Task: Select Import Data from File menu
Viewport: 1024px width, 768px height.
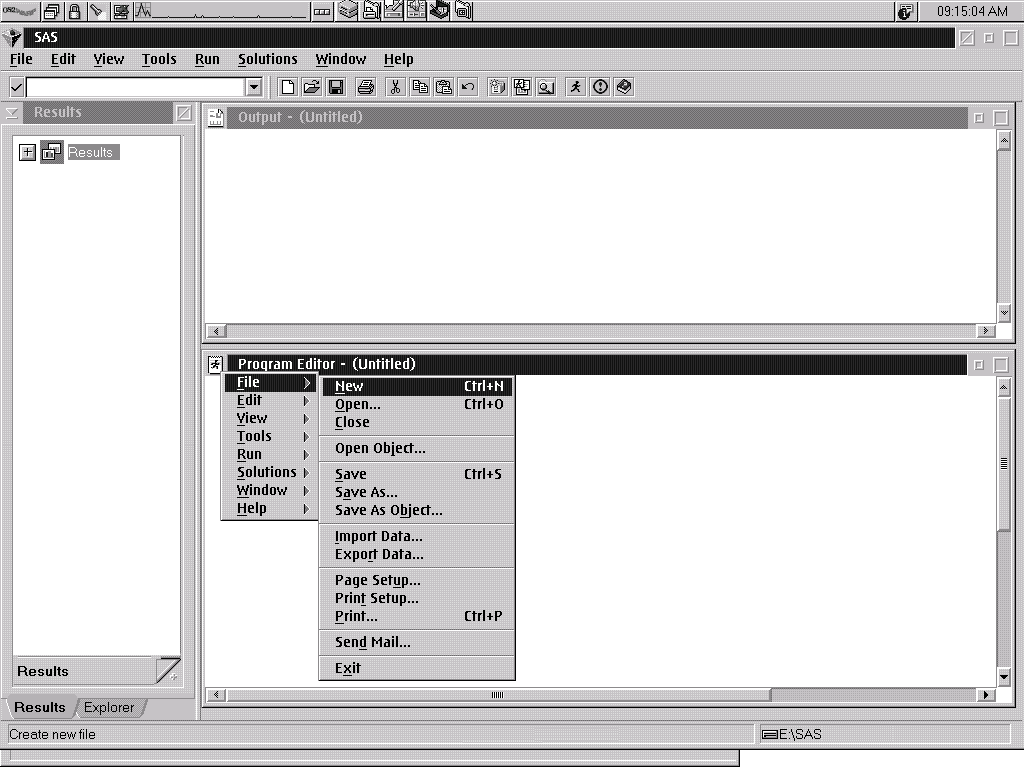Action: tap(378, 536)
